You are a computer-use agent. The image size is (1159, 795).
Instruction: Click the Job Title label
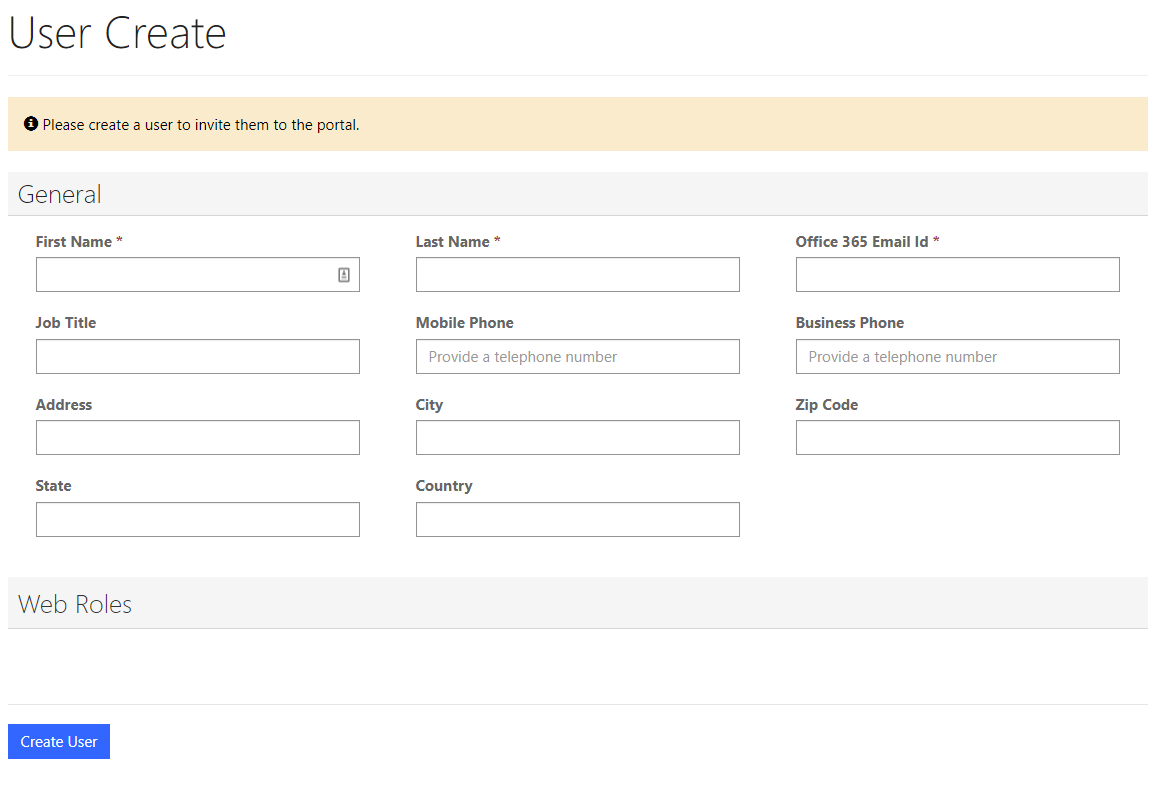66,323
